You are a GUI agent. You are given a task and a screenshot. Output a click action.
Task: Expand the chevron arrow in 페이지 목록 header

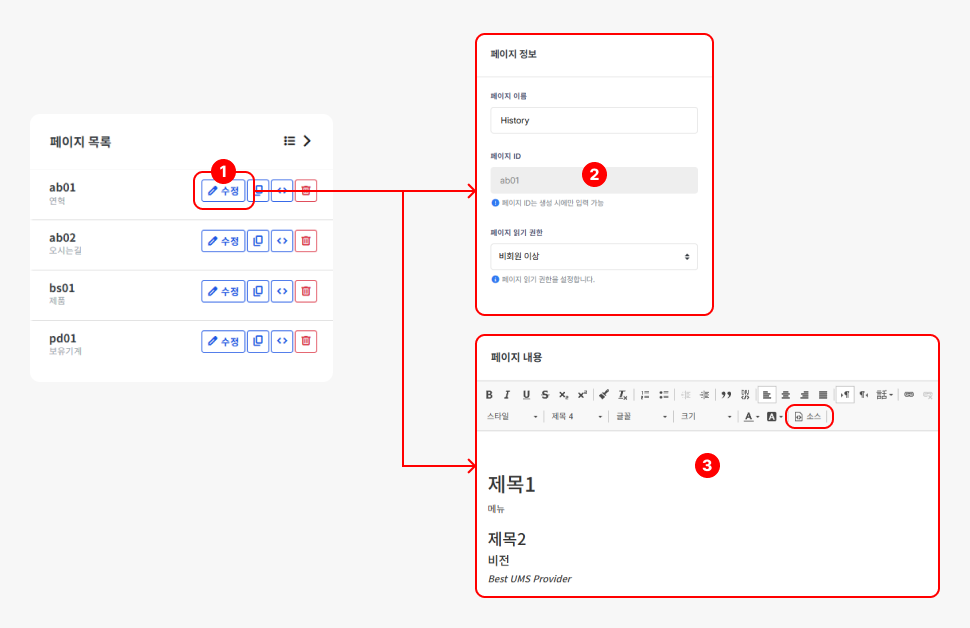click(x=308, y=141)
